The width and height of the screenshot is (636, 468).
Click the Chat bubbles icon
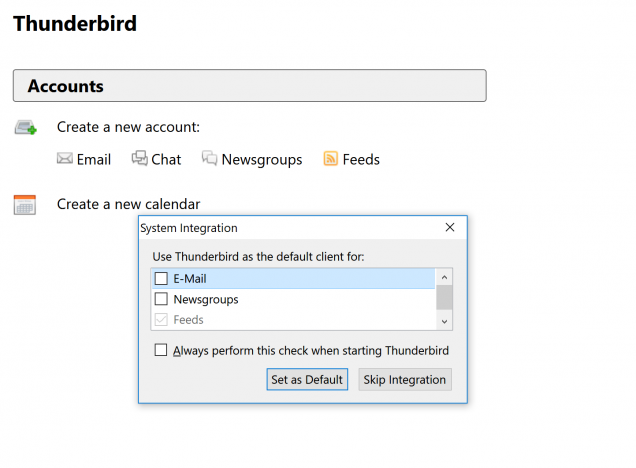point(140,158)
